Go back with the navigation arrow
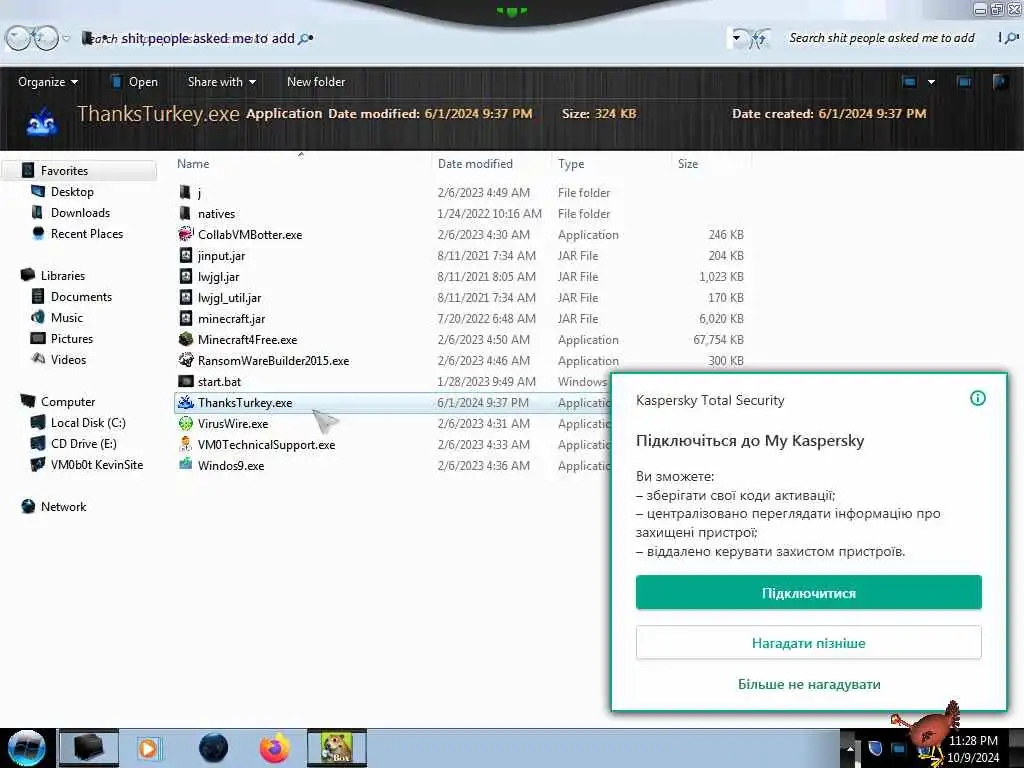The height and width of the screenshot is (768, 1024). pos(19,38)
